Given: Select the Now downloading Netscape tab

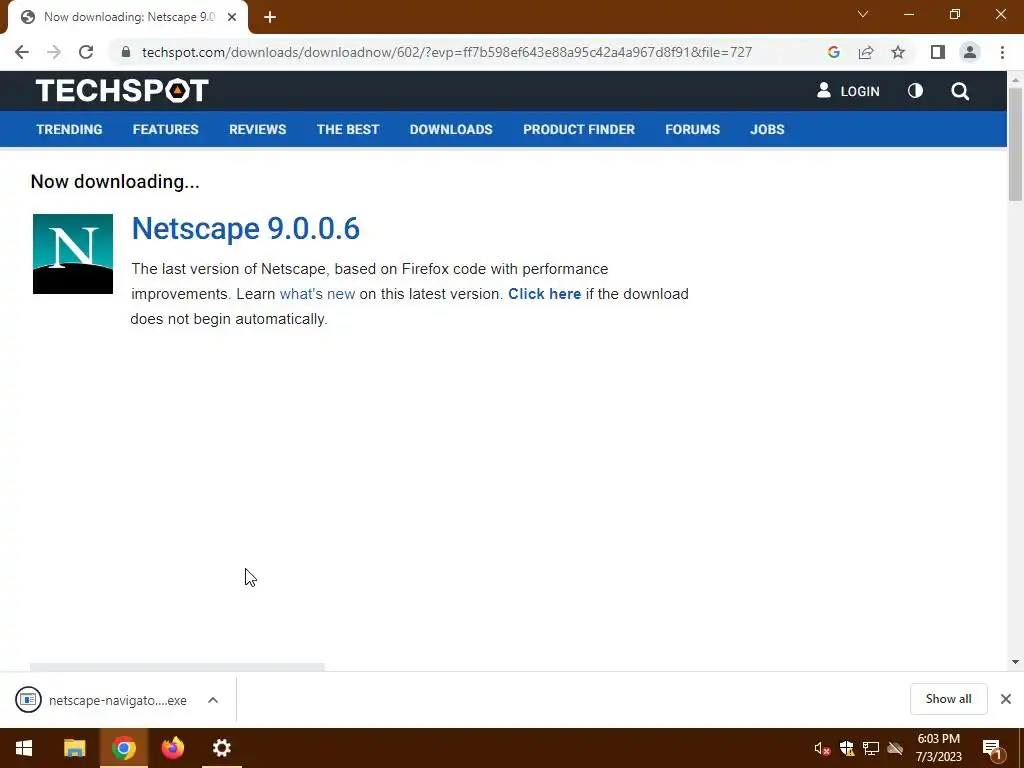Looking at the screenshot, I should coord(127,17).
